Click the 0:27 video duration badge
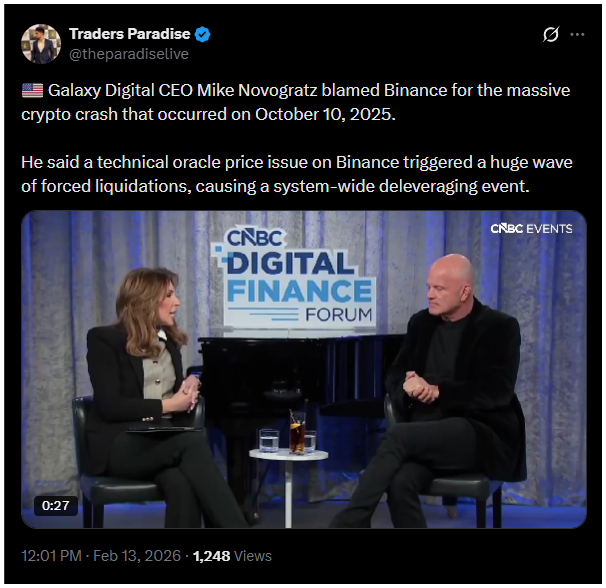Image resolution: width=606 pixels, height=588 pixels. click(56, 506)
